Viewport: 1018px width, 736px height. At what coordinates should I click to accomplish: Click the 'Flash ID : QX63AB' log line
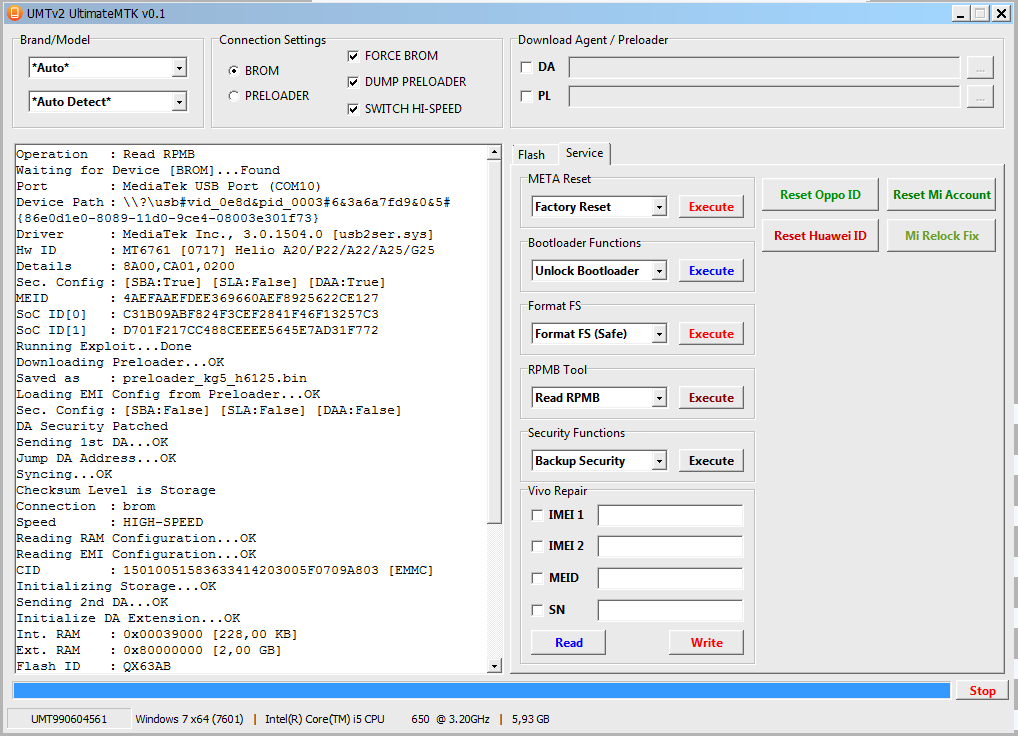(x=93, y=667)
